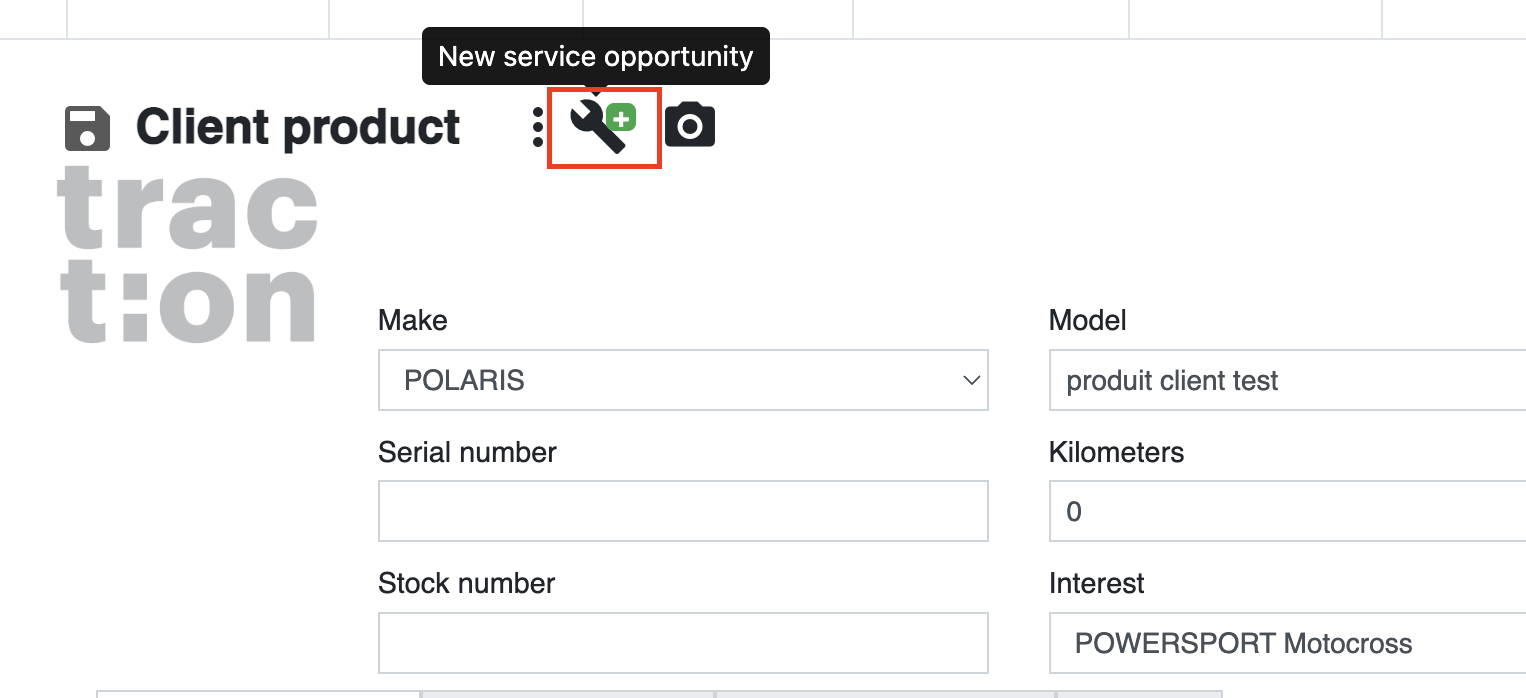This screenshot has width=1526, height=698.
Task: Click the chevron arrow of Make select
Action: 969,380
